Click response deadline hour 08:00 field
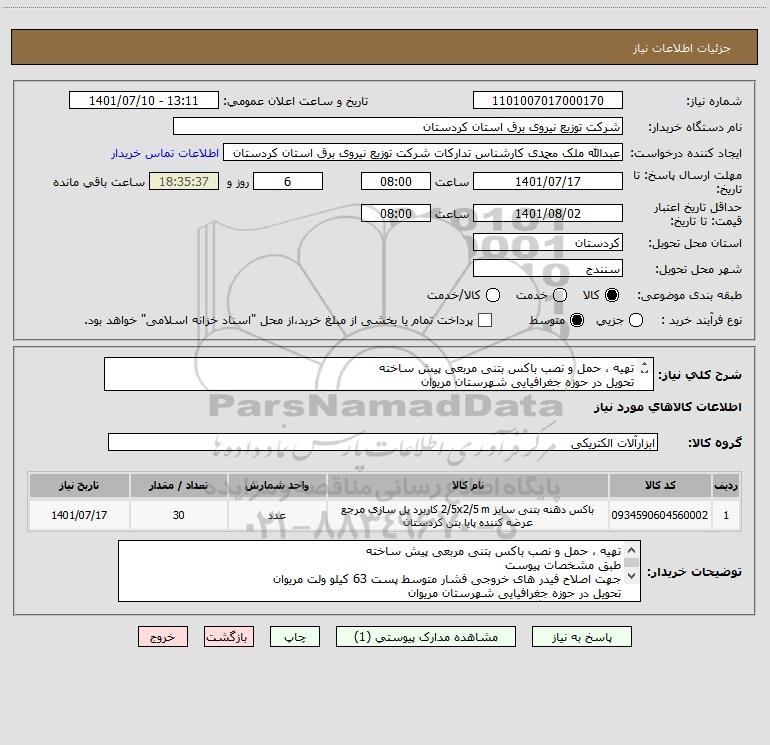This screenshot has width=770, height=745. pos(396,181)
